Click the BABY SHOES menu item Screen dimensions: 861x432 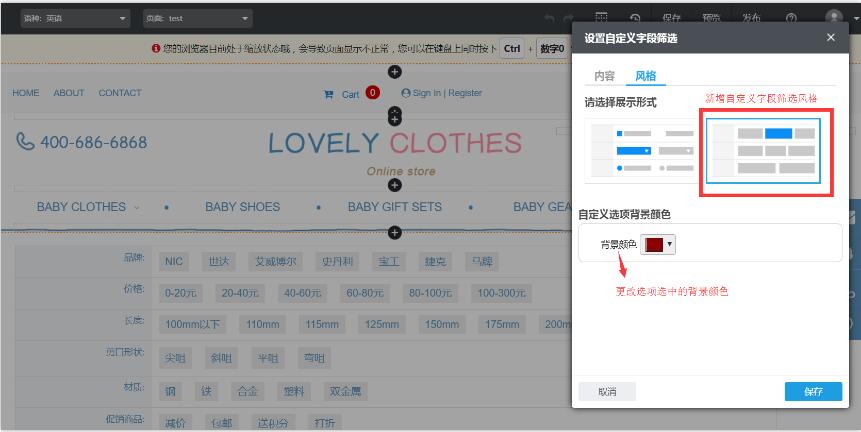pos(242,207)
